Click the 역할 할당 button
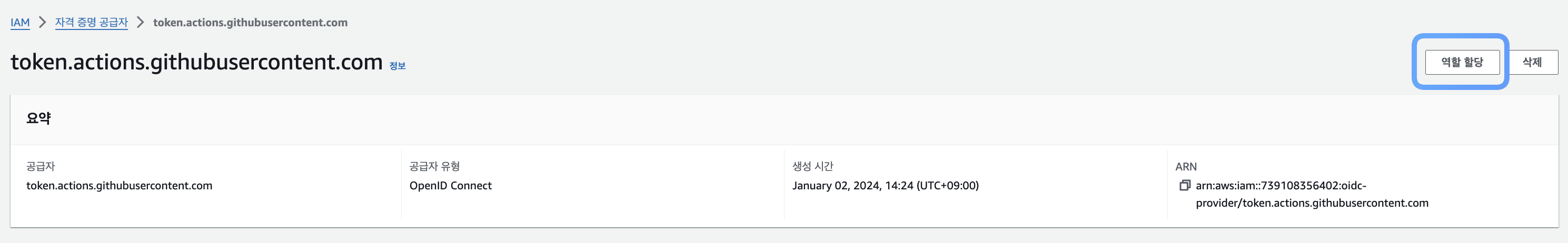The width and height of the screenshot is (1568, 243). pyautogui.click(x=1462, y=62)
